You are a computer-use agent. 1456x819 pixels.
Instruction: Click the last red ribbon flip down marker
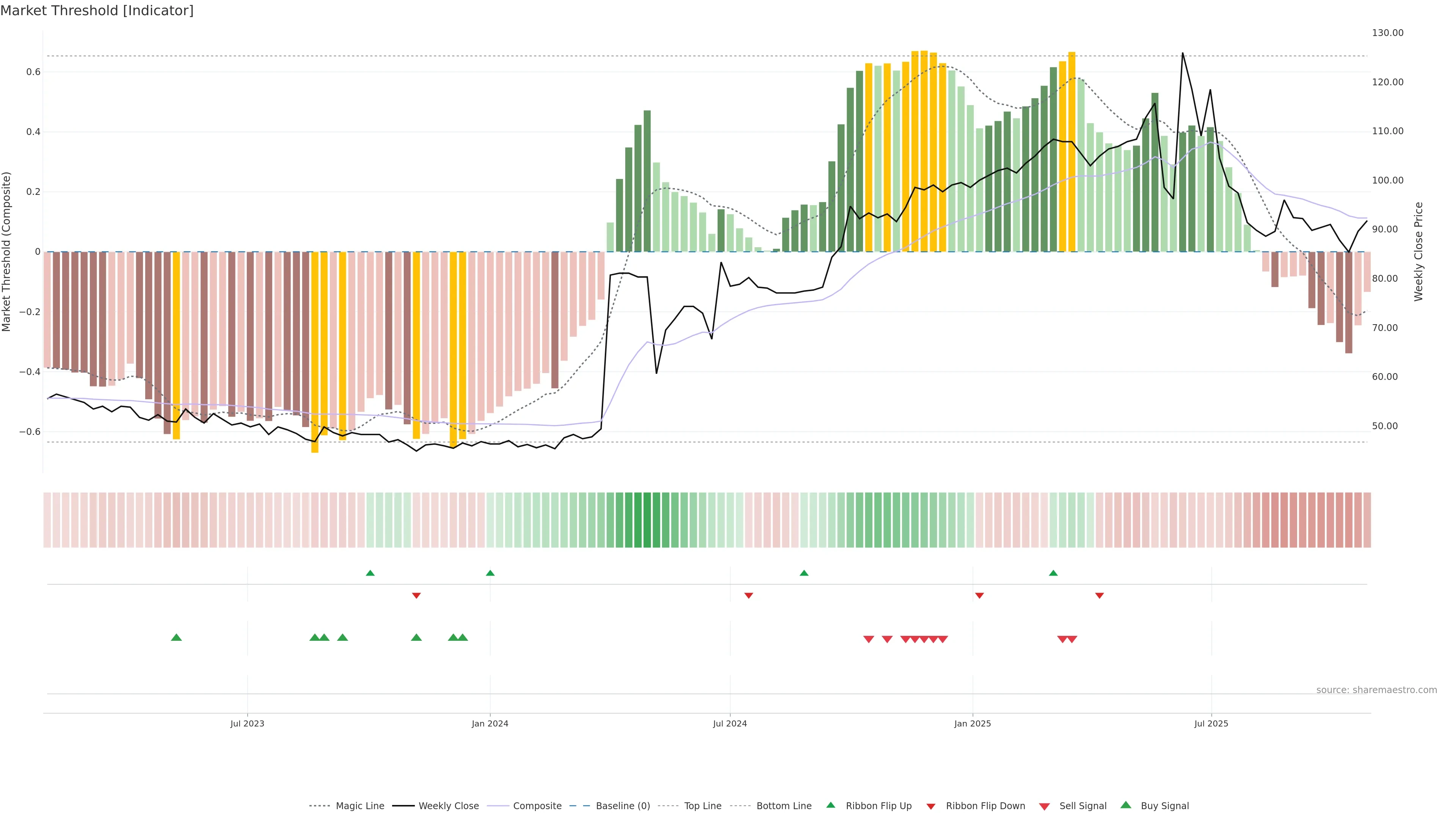[1099, 596]
